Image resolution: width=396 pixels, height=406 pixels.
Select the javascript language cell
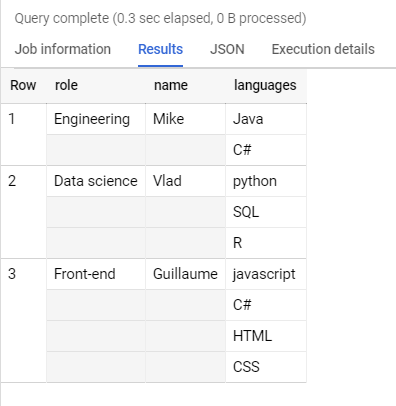pos(266,274)
